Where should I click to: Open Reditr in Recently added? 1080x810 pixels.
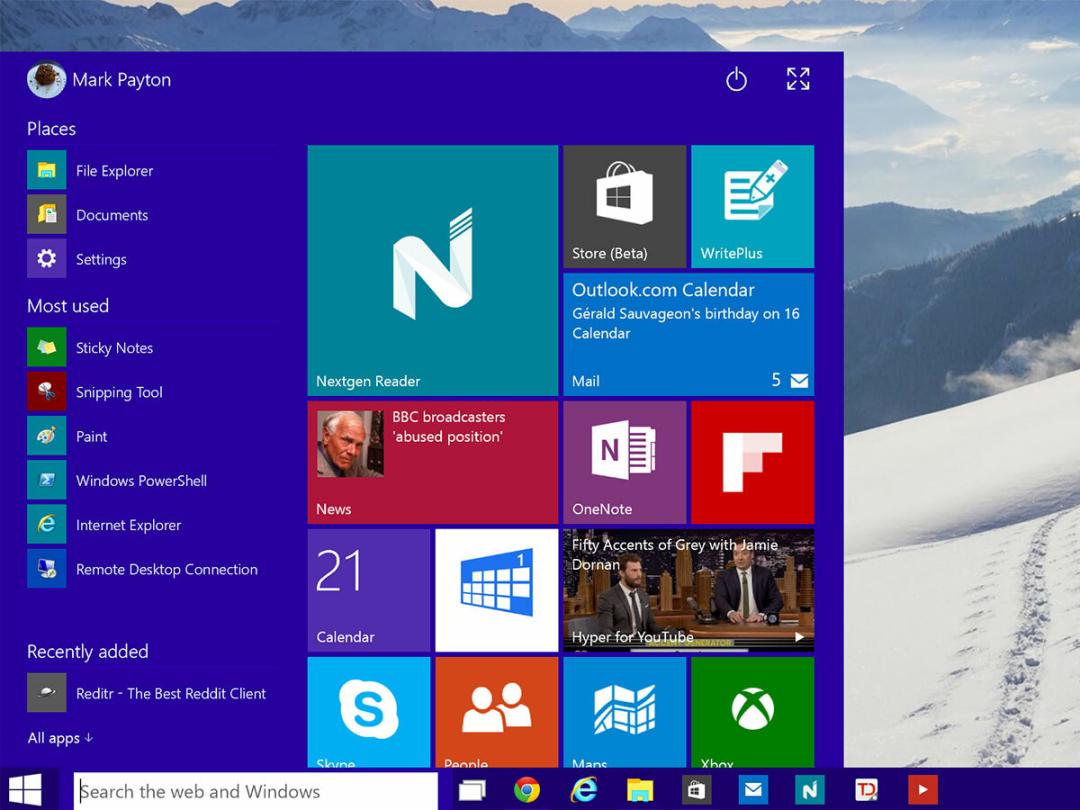(170, 693)
